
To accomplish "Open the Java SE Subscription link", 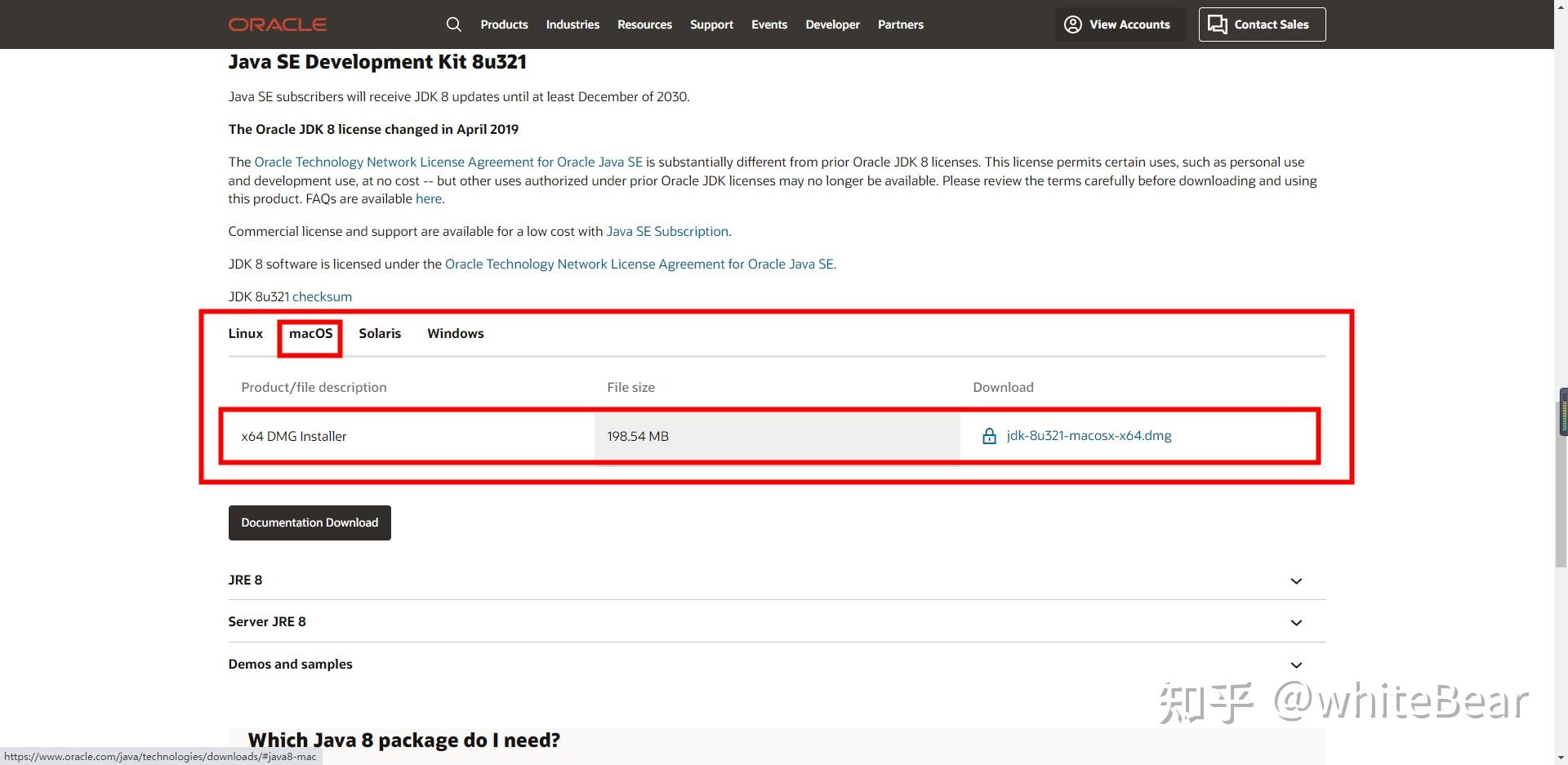I will [667, 231].
